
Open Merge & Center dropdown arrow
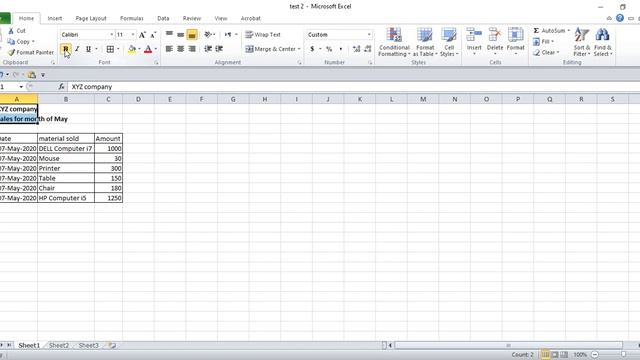299,49
